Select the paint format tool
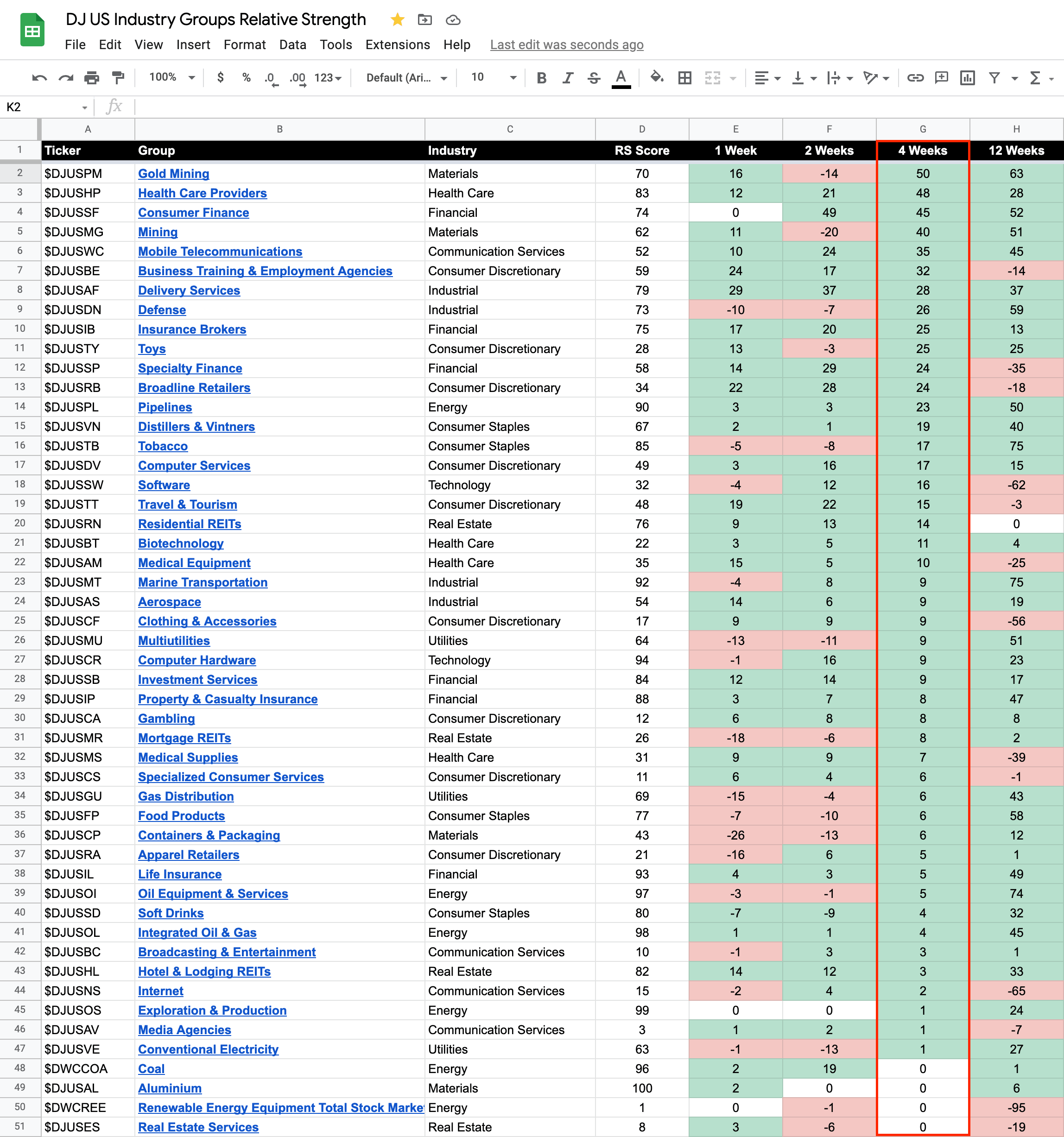The width and height of the screenshot is (1064, 1137). [x=119, y=78]
